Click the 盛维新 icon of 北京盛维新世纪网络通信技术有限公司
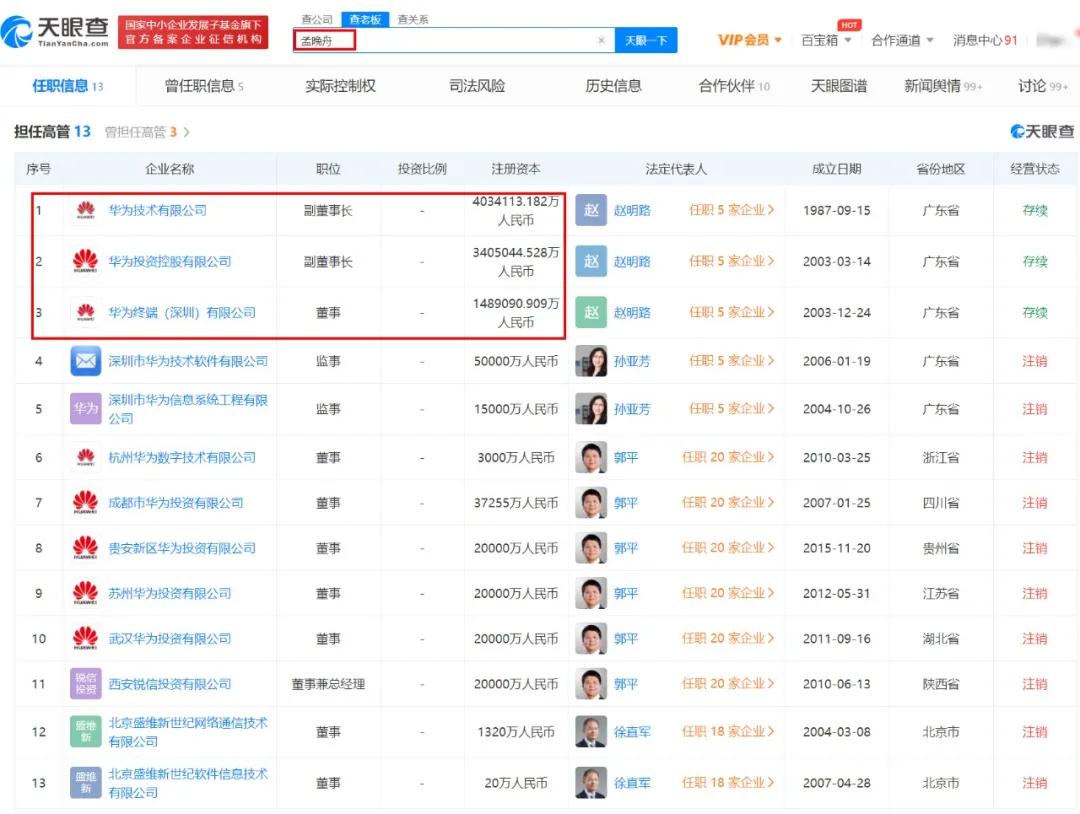 coord(86,731)
